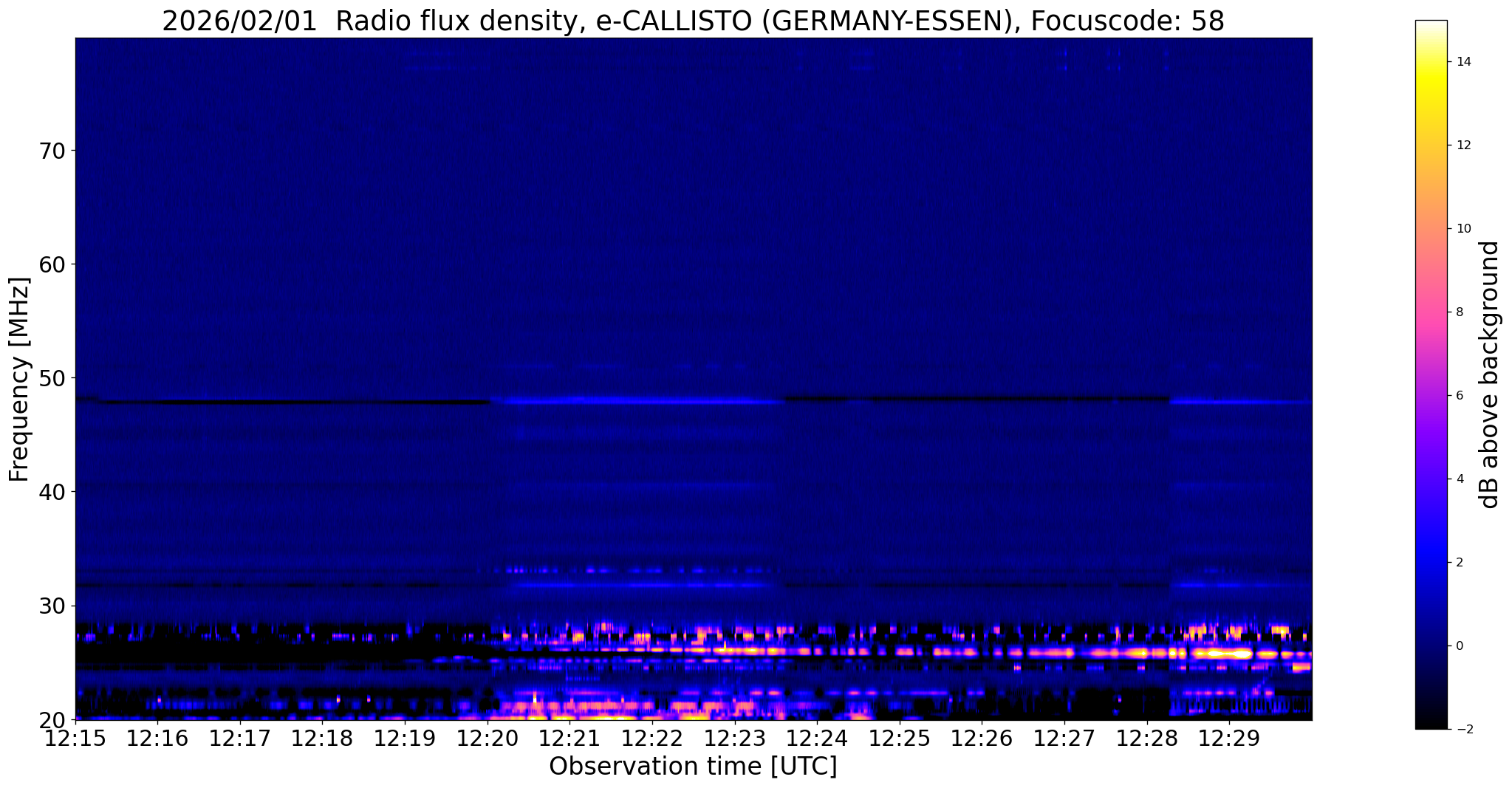The width and height of the screenshot is (1512, 788).
Task: Click the 12:21 time tick label
Action: click(569, 738)
